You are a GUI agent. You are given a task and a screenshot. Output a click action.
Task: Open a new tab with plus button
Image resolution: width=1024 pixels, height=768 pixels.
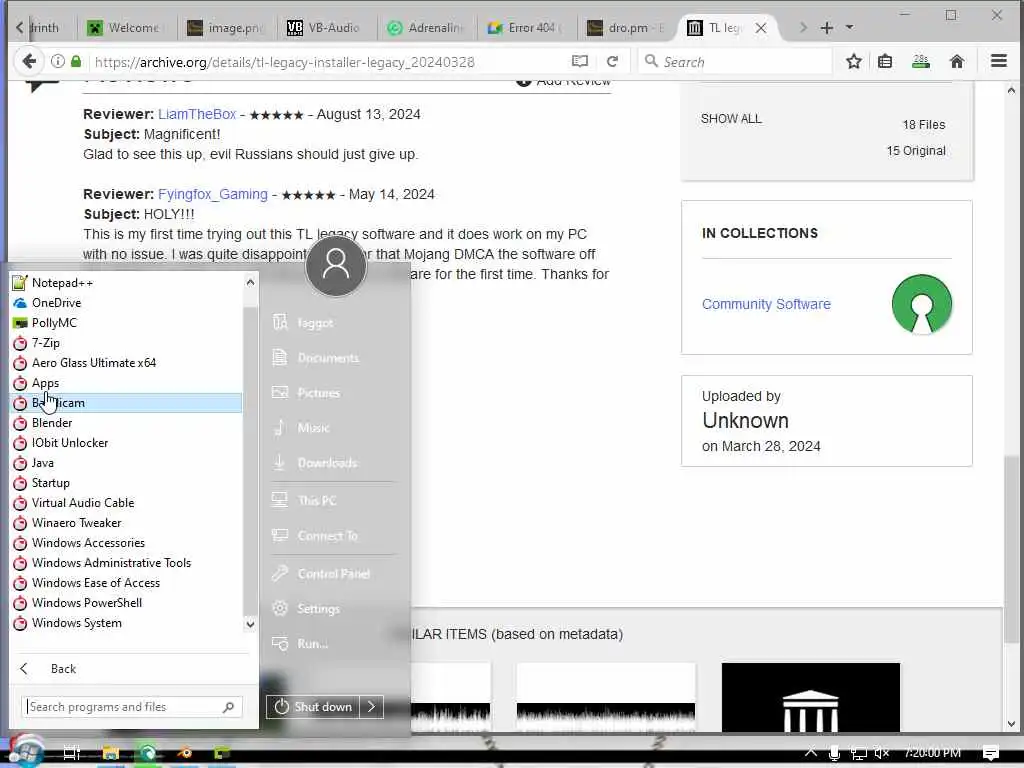pyautogui.click(x=827, y=27)
